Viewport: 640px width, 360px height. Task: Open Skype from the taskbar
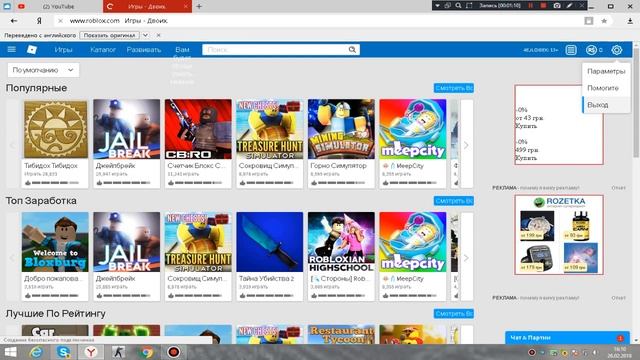point(63,352)
